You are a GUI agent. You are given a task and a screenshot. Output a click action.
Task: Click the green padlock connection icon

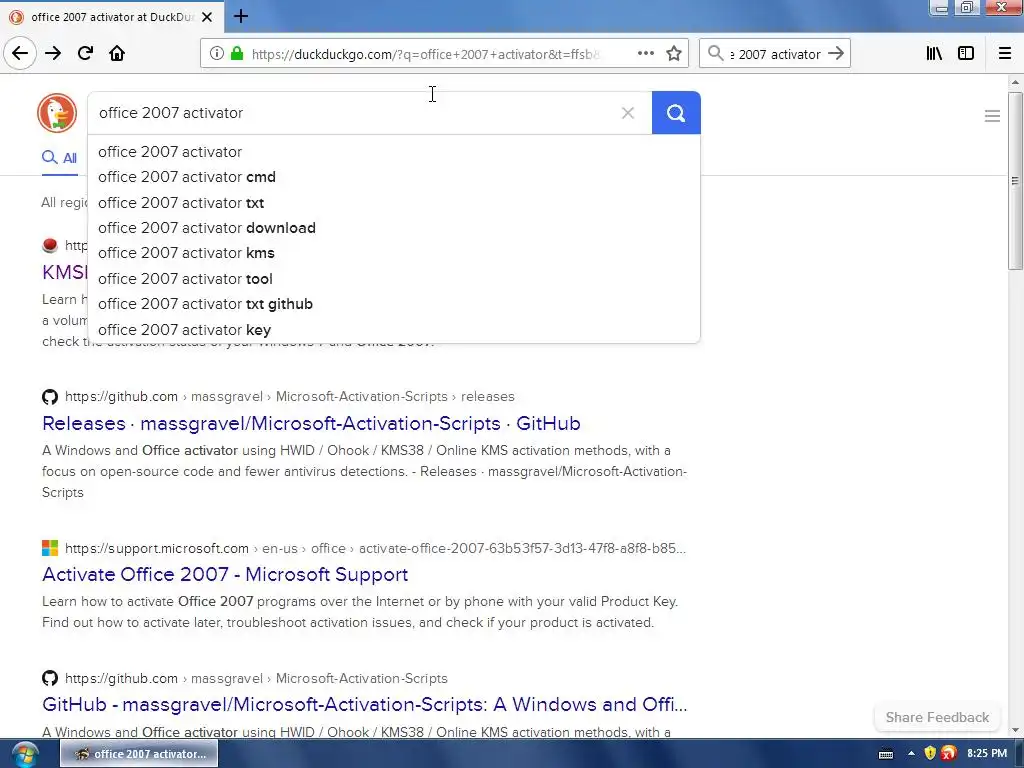237,54
